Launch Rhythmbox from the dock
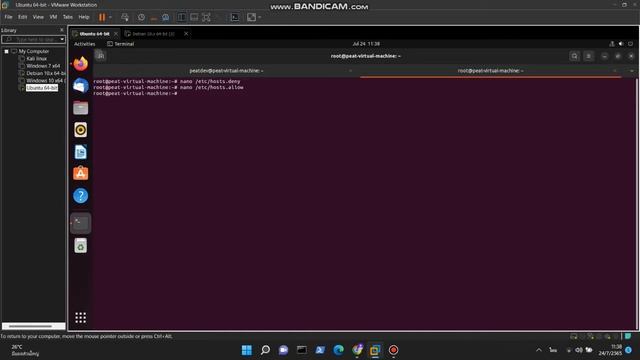Screen dimensions: 640x360 (80, 130)
